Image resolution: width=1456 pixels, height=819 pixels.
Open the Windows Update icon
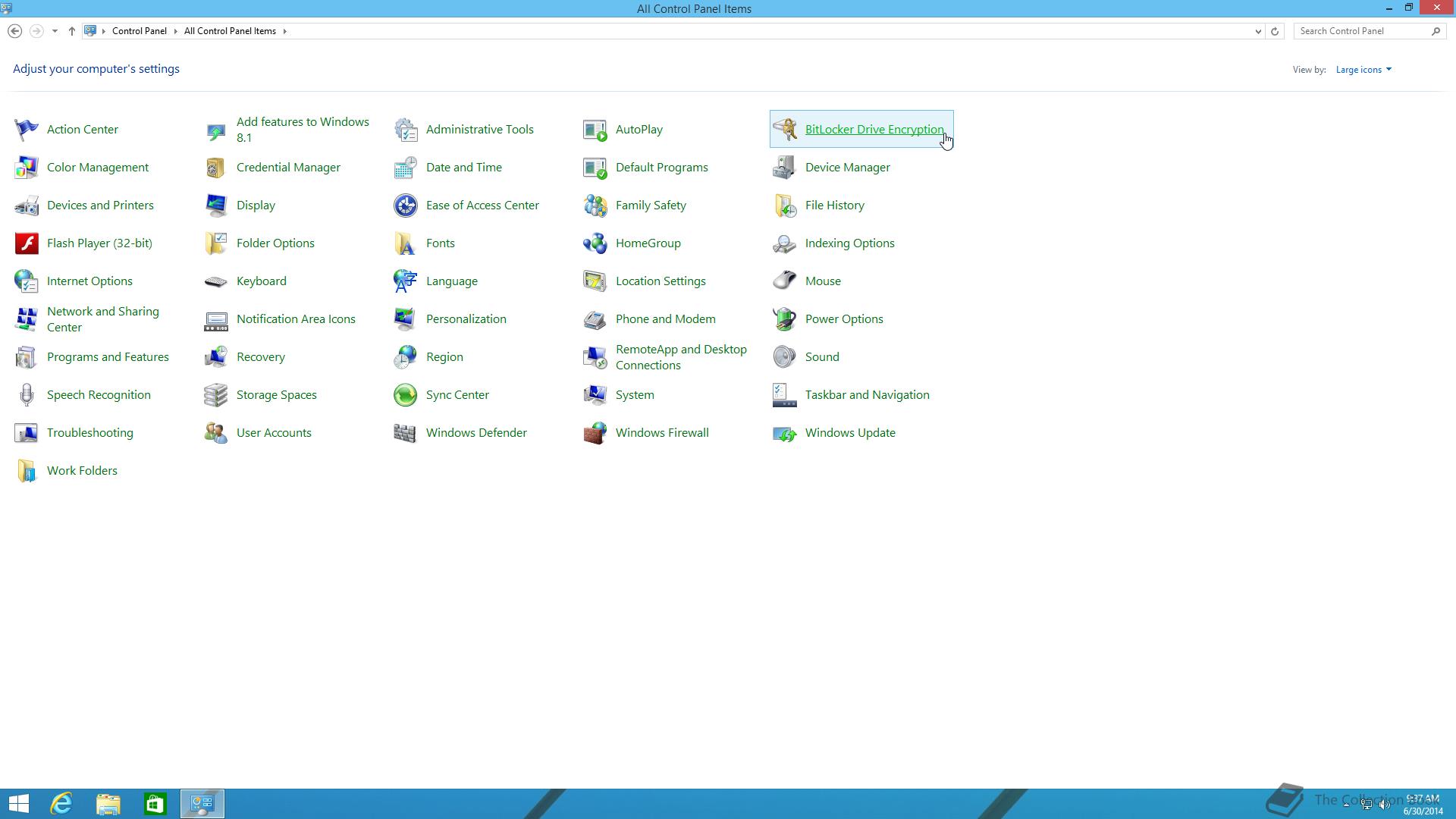(785, 433)
